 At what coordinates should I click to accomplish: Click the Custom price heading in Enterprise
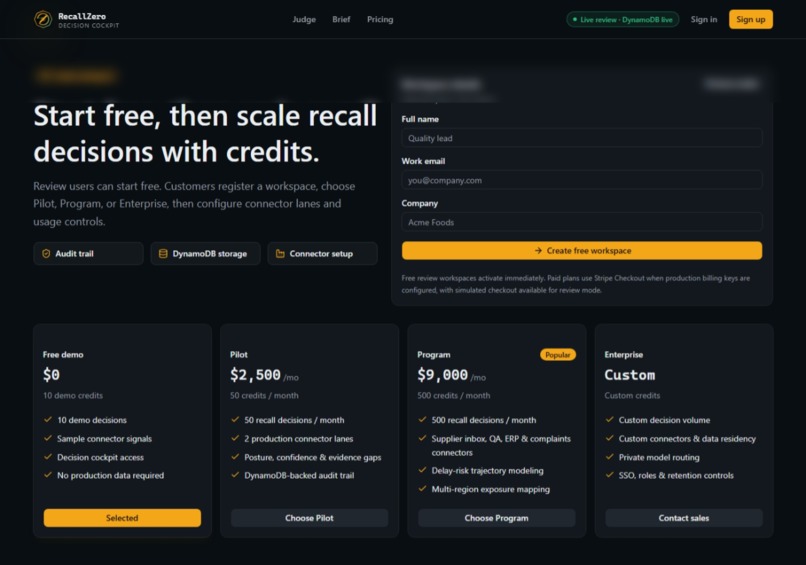(630, 375)
